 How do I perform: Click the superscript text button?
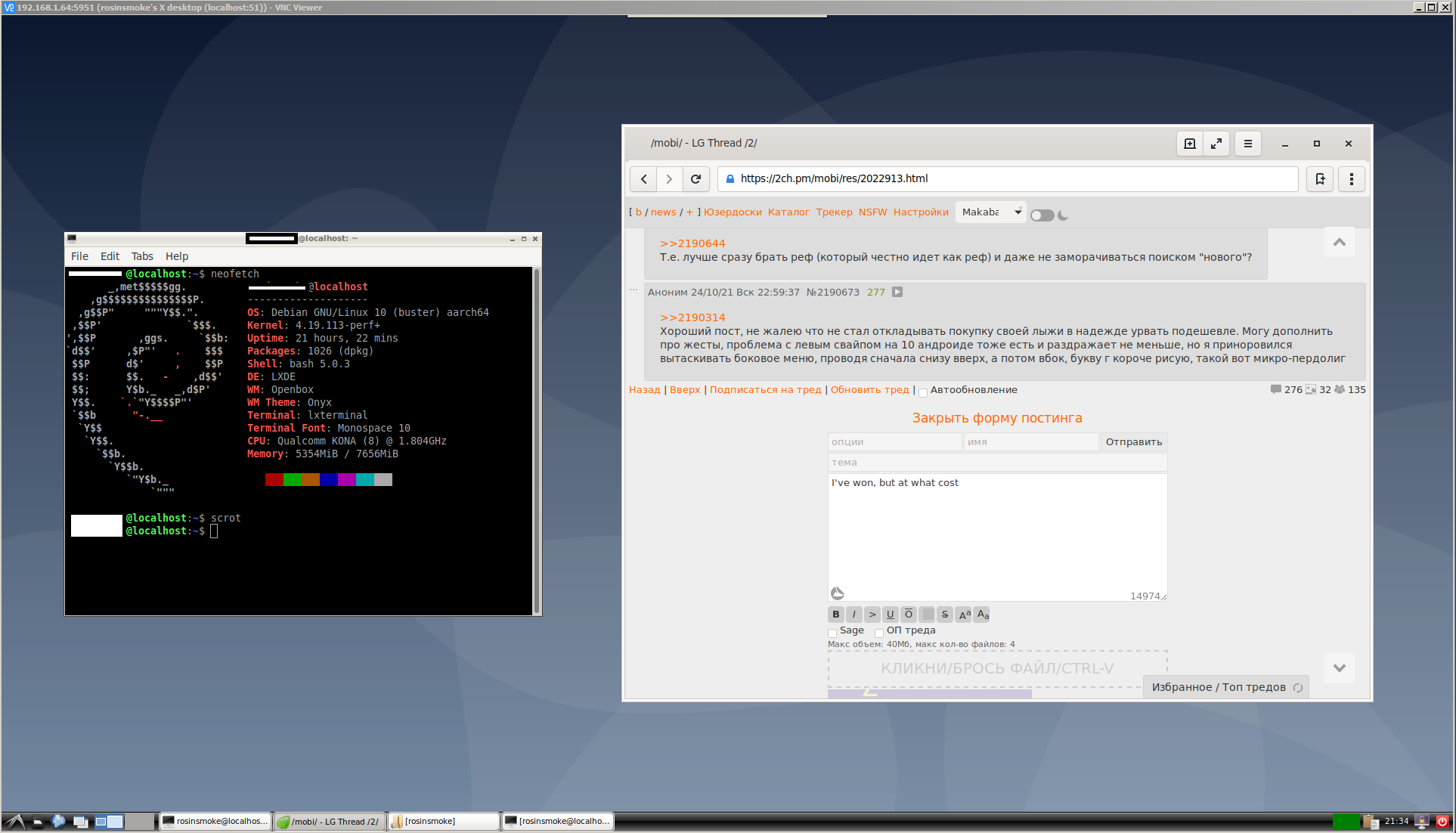point(964,615)
